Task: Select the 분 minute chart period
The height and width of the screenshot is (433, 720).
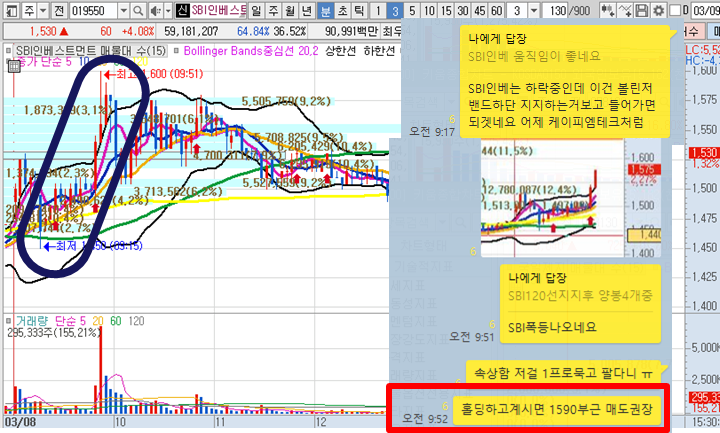Action: [x=326, y=10]
